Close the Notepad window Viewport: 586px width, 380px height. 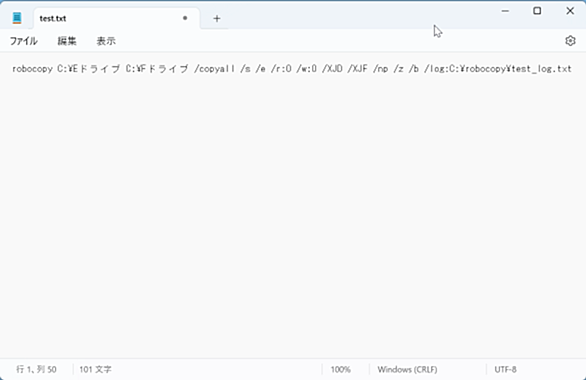coord(570,11)
